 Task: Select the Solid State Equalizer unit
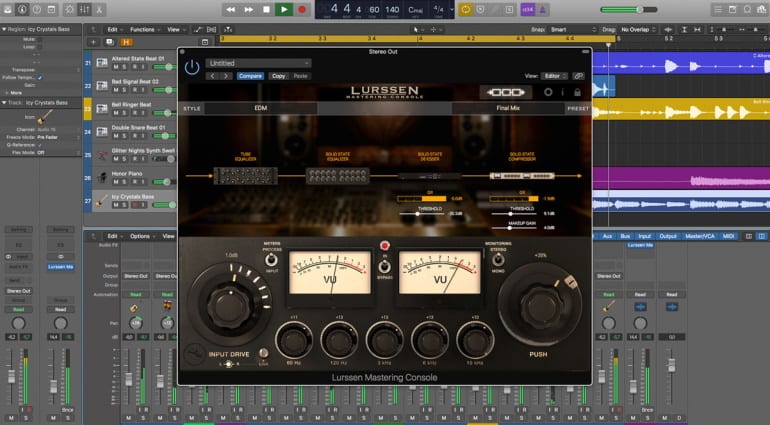(x=338, y=175)
